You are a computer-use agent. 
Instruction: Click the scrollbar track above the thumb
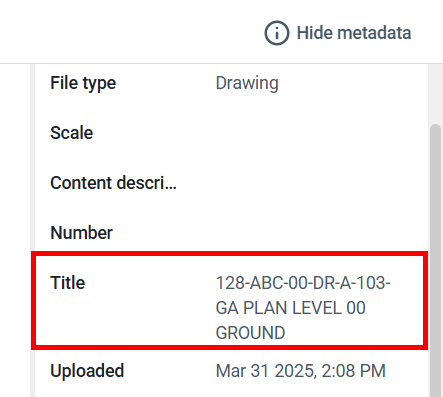click(x=435, y=93)
